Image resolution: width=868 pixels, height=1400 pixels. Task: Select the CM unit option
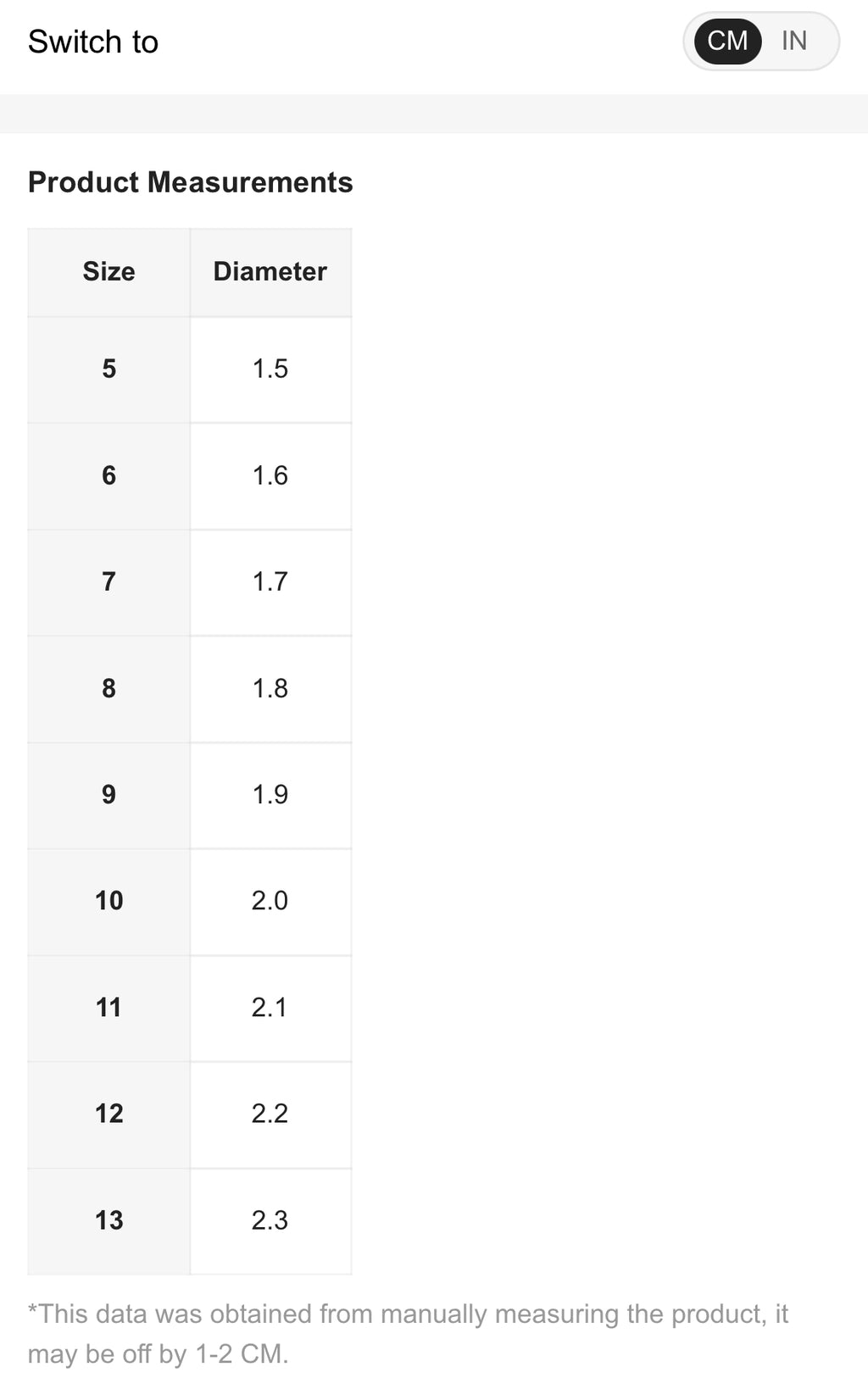pyautogui.click(x=727, y=41)
